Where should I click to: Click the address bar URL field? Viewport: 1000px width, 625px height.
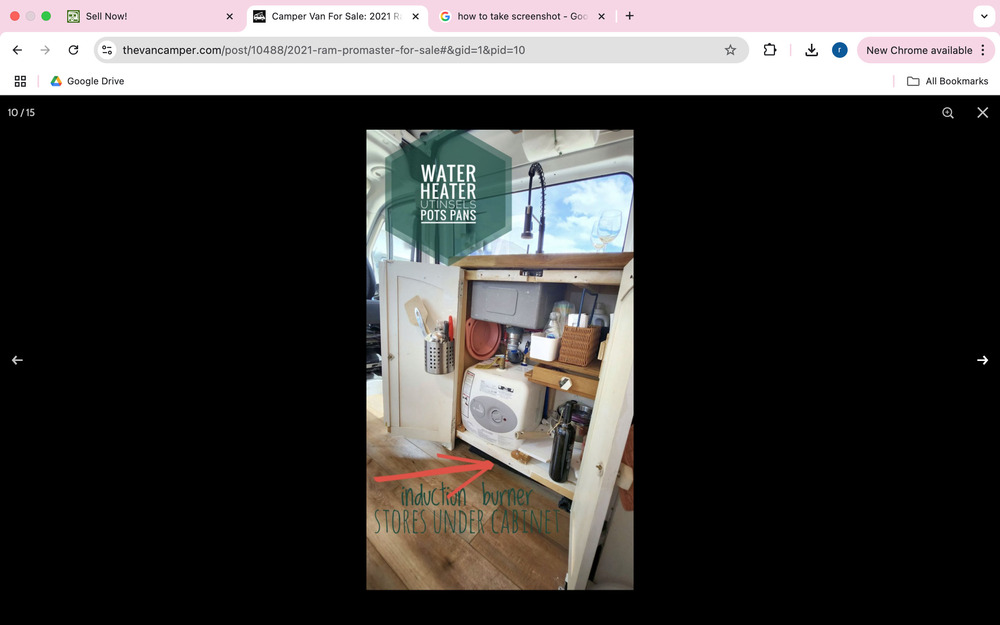click(400, 50)
